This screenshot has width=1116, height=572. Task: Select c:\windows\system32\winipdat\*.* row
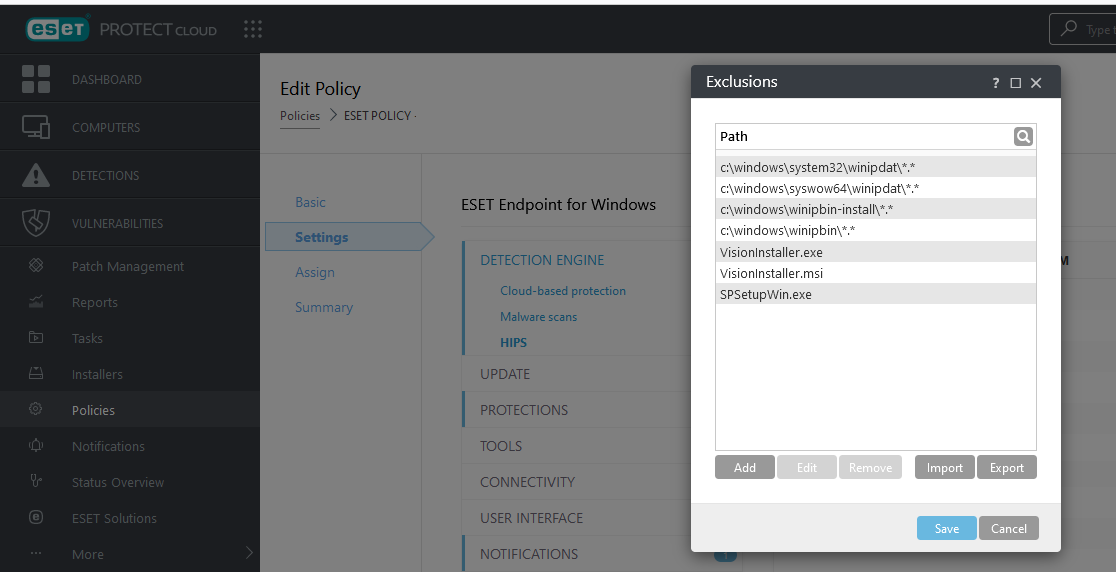(875, 167)
